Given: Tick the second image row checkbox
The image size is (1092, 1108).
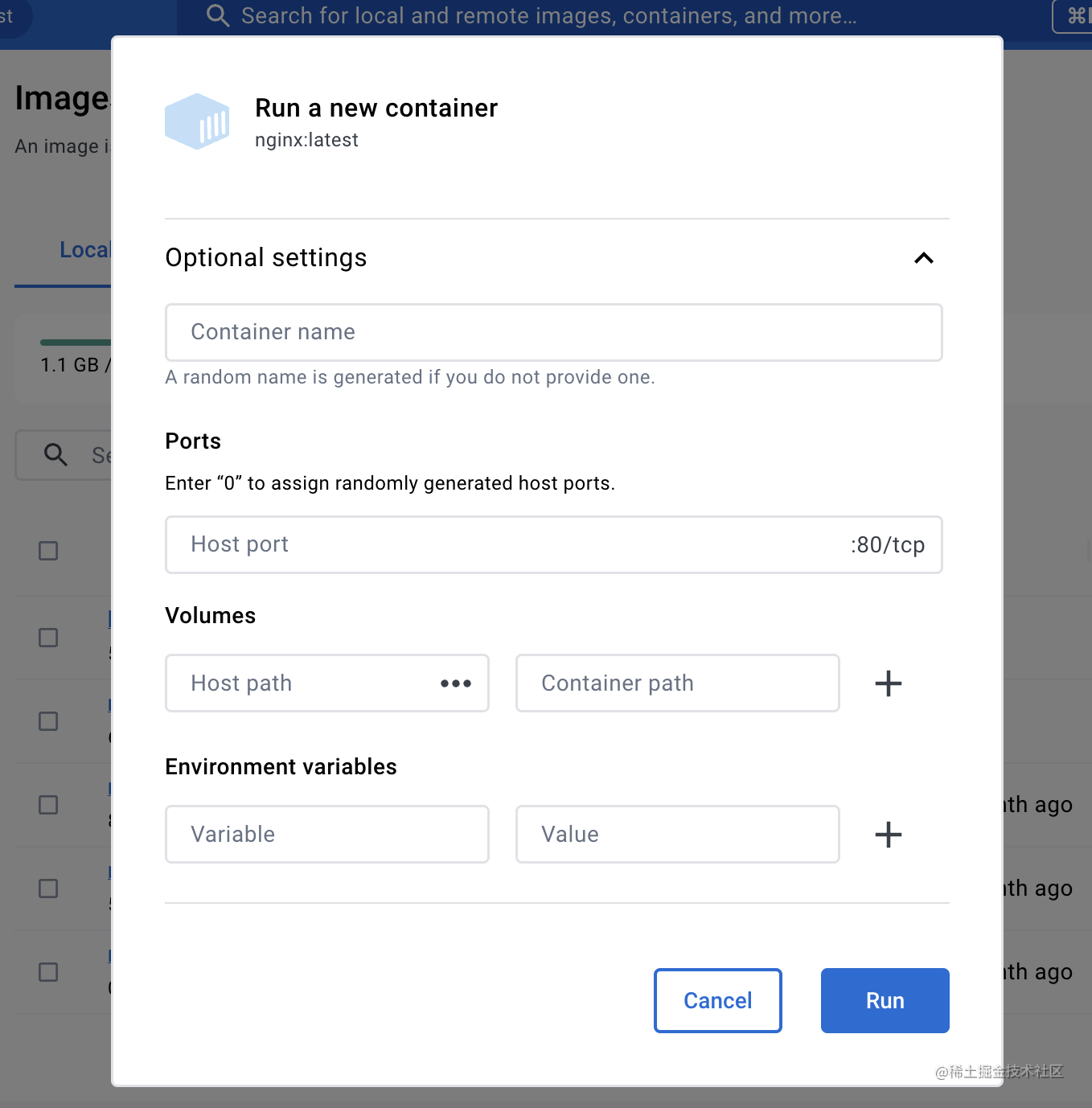Looking at the screenshot, I should [48, 721].
